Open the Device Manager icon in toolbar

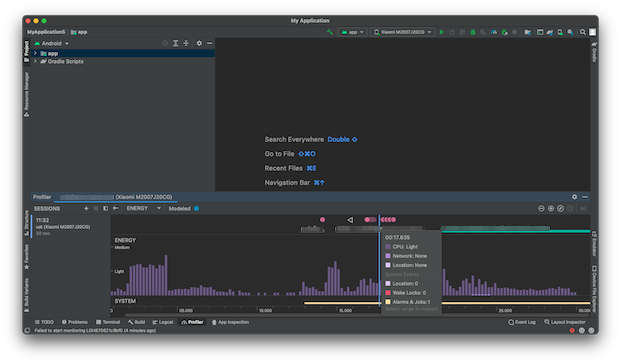coord(560,32)
